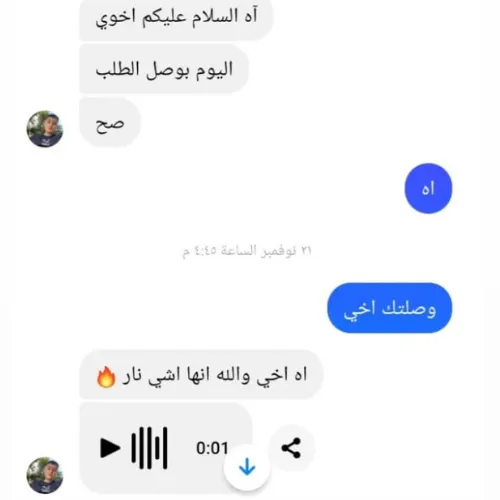Viewport: 500px width, 500px height.
Task: Tap the صح message bubble
Action: 110,123
